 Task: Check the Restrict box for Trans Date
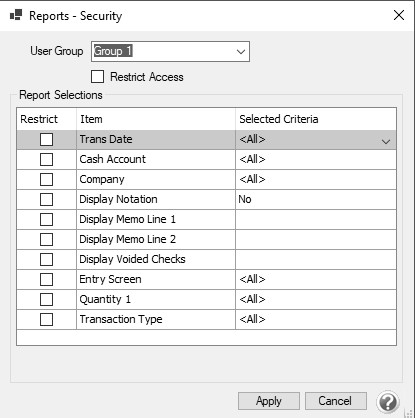[46, 139]
